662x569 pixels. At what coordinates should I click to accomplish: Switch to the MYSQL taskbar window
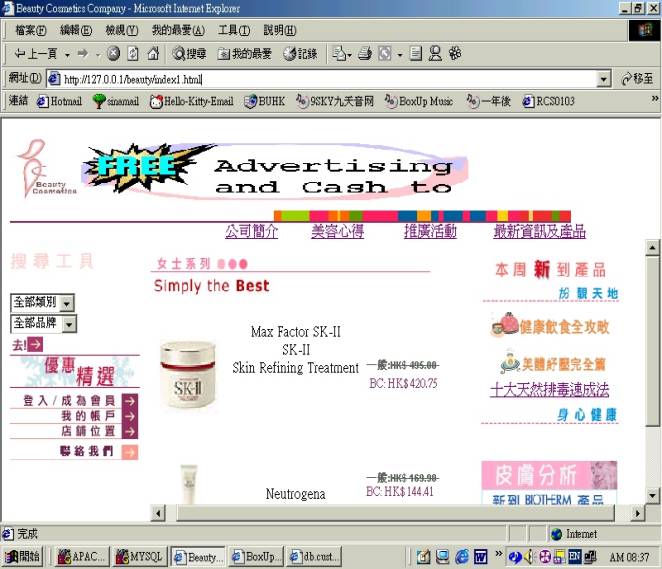tap(141, 557)
